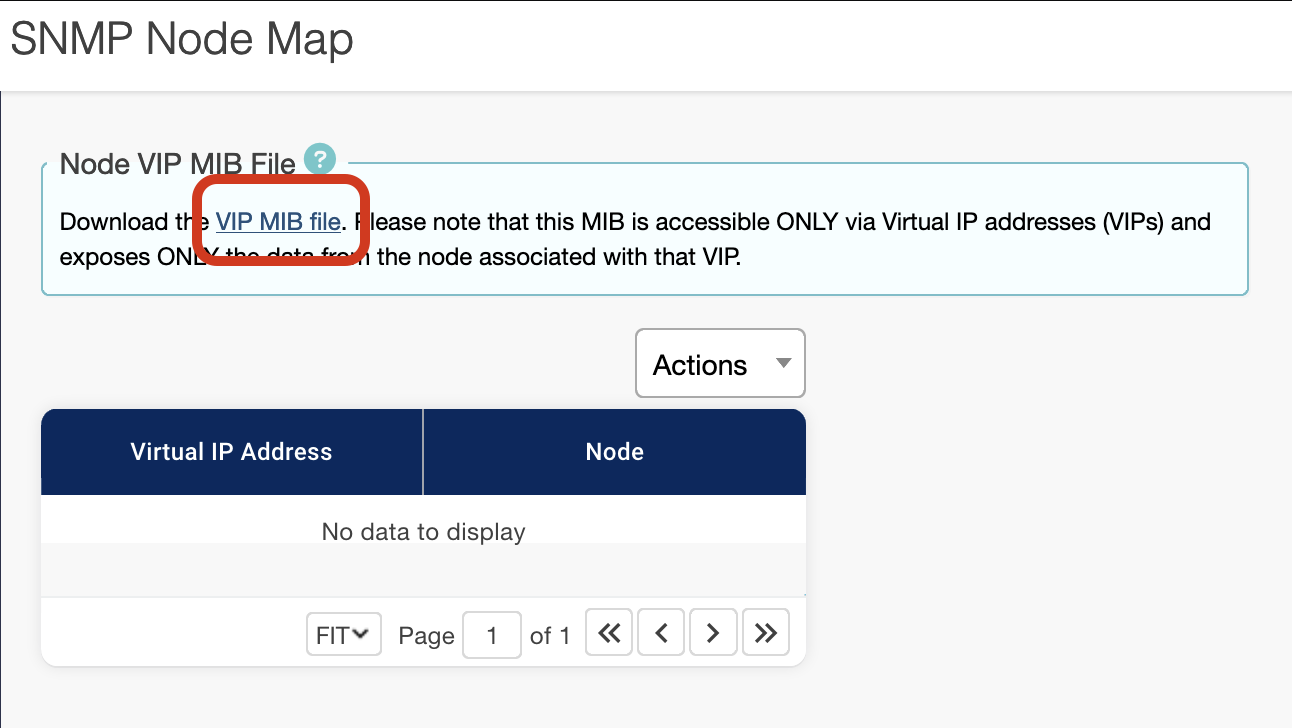This screenshot has width=1292, height=728.
Task: Click the Node VIP MIB File legend text
Action: point(177,164)
